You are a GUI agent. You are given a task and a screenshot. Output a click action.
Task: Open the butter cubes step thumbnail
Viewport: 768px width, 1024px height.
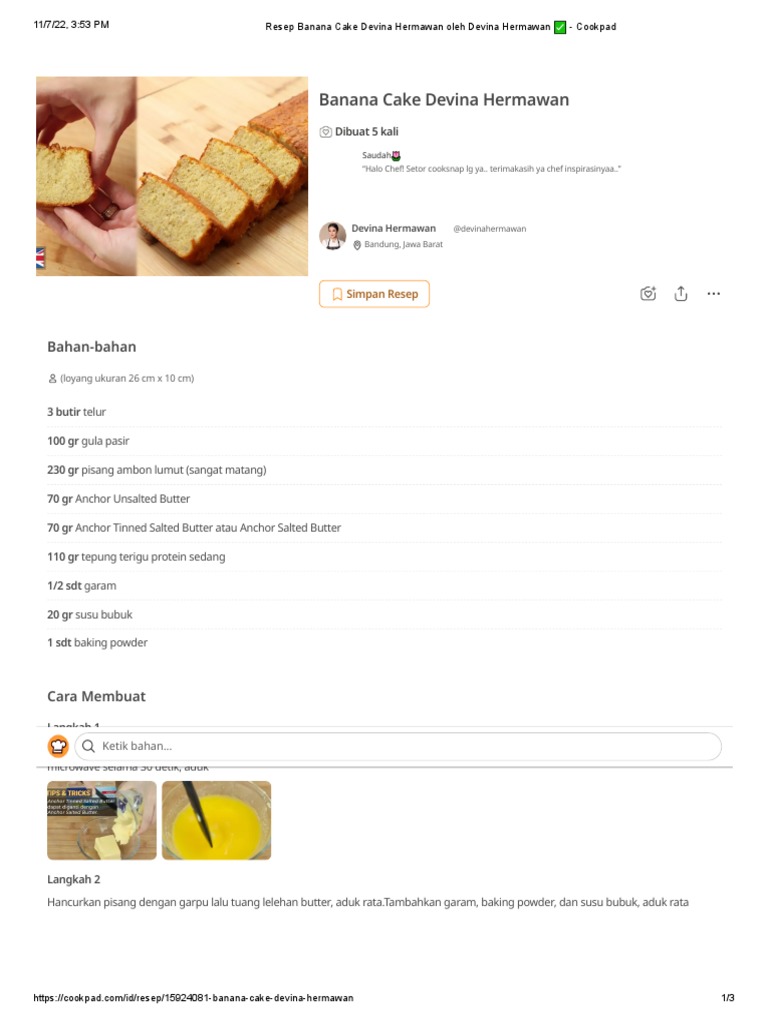pyautogui.click(x=102, y=820)
